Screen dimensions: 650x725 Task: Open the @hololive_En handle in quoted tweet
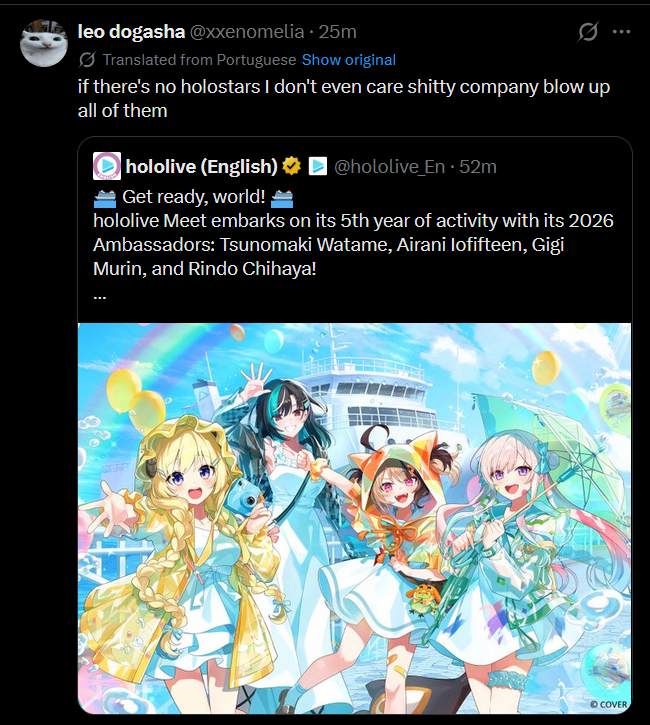click(389, 166)
